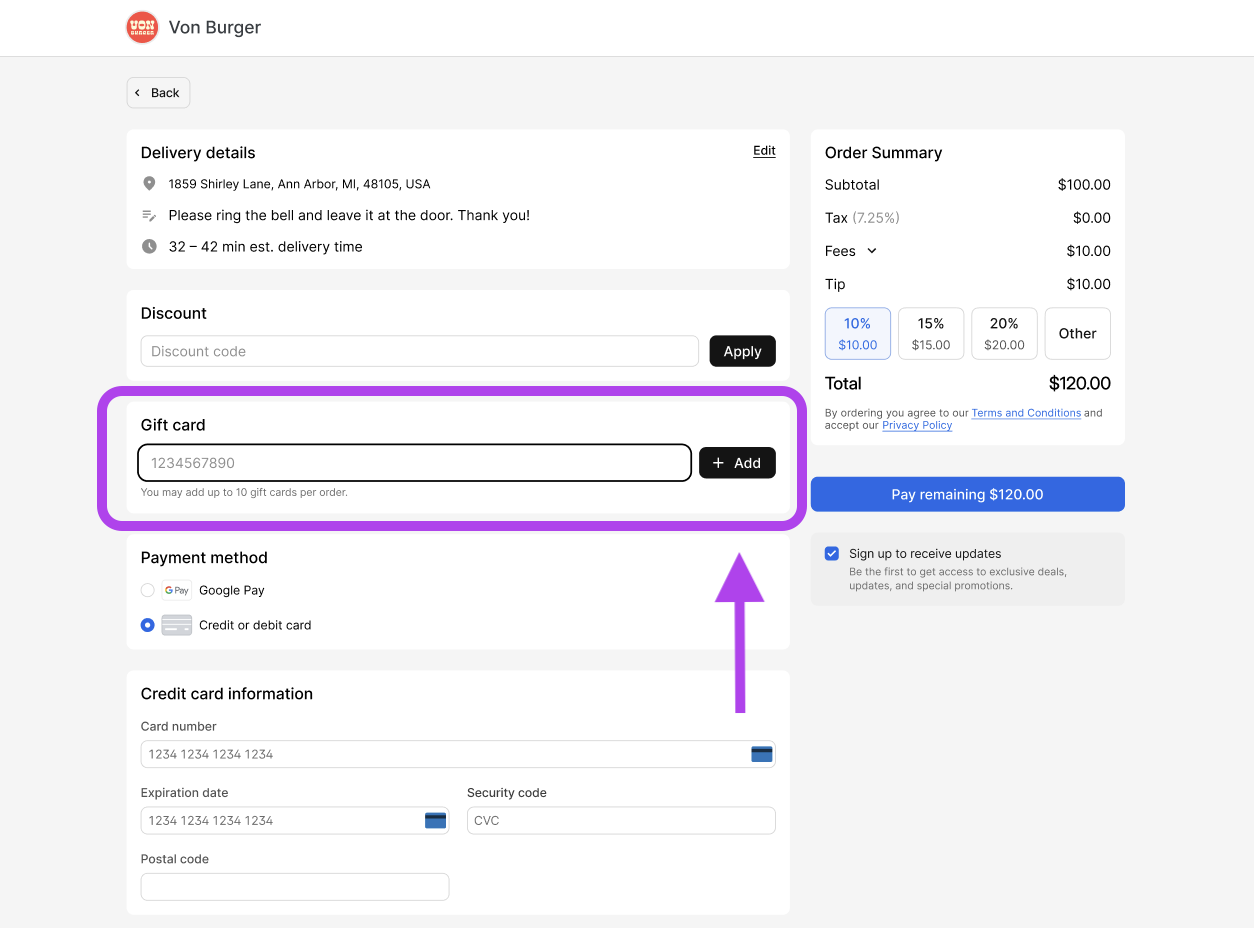This screenshot has height=928, width=1254.
Task: Open the Terms and Conditions link
Action: click(1026, 413)
